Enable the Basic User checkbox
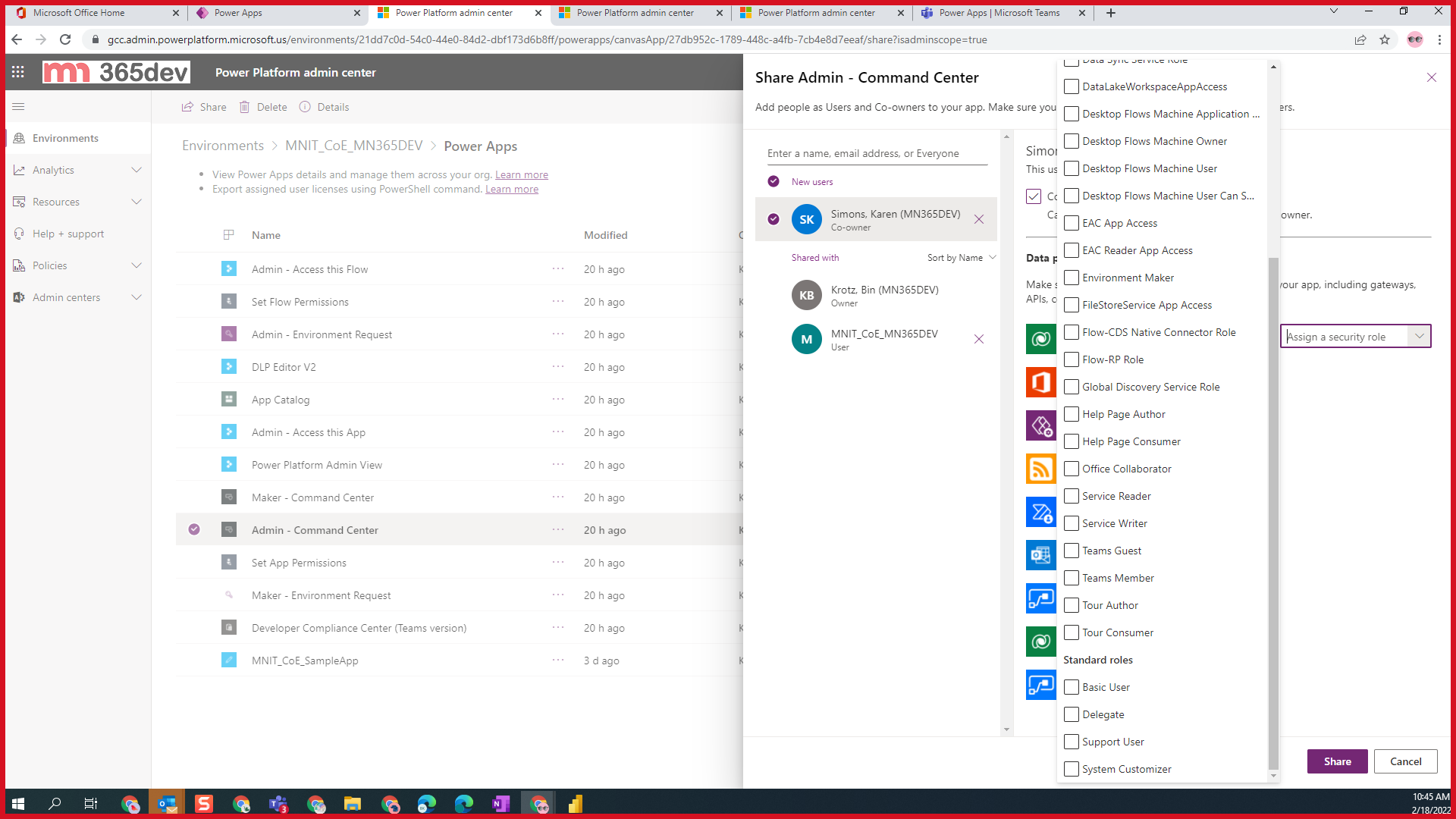The image size is (1456, 819). coord(1072,687)
